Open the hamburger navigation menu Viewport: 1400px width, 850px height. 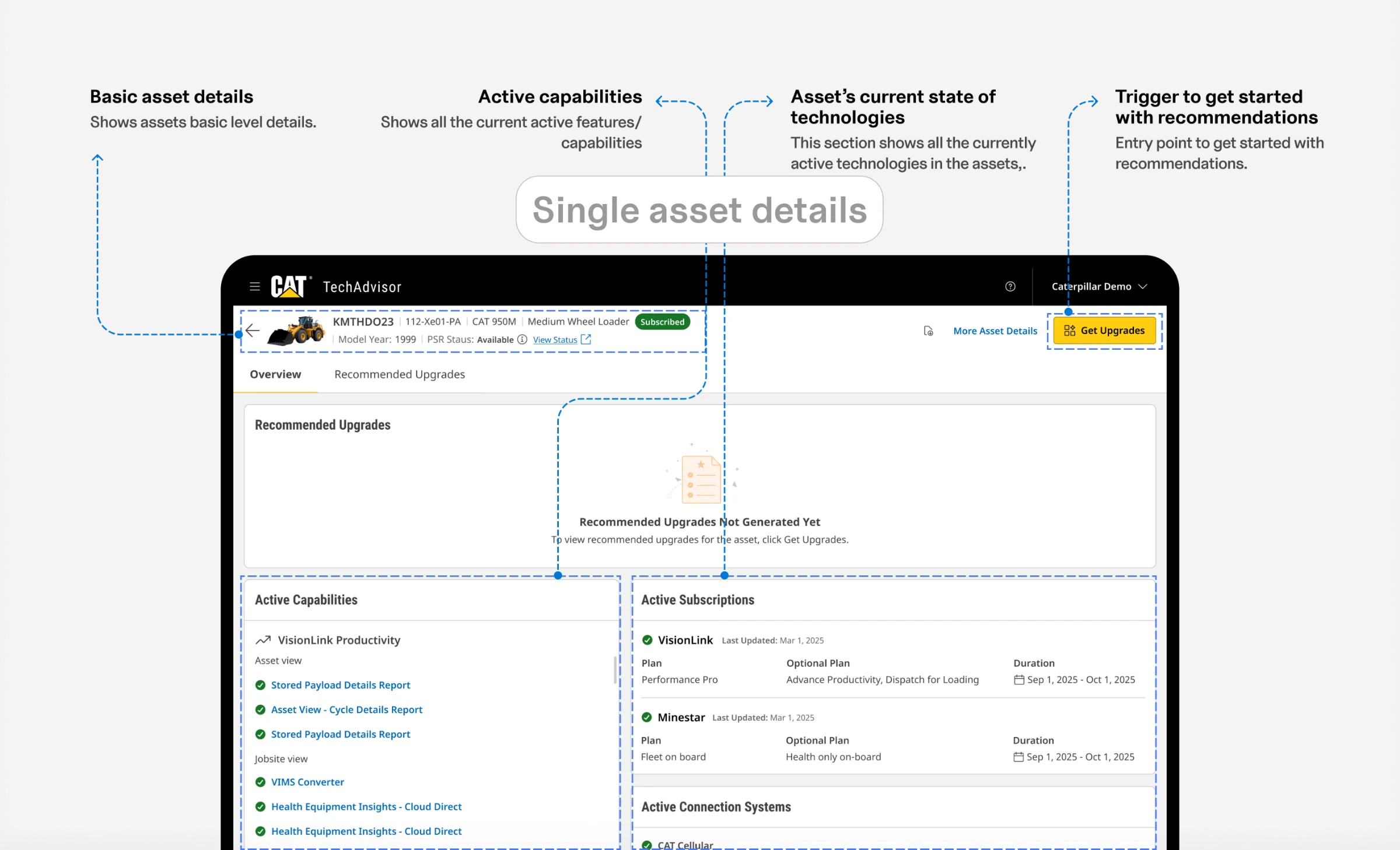pos(254,286)
